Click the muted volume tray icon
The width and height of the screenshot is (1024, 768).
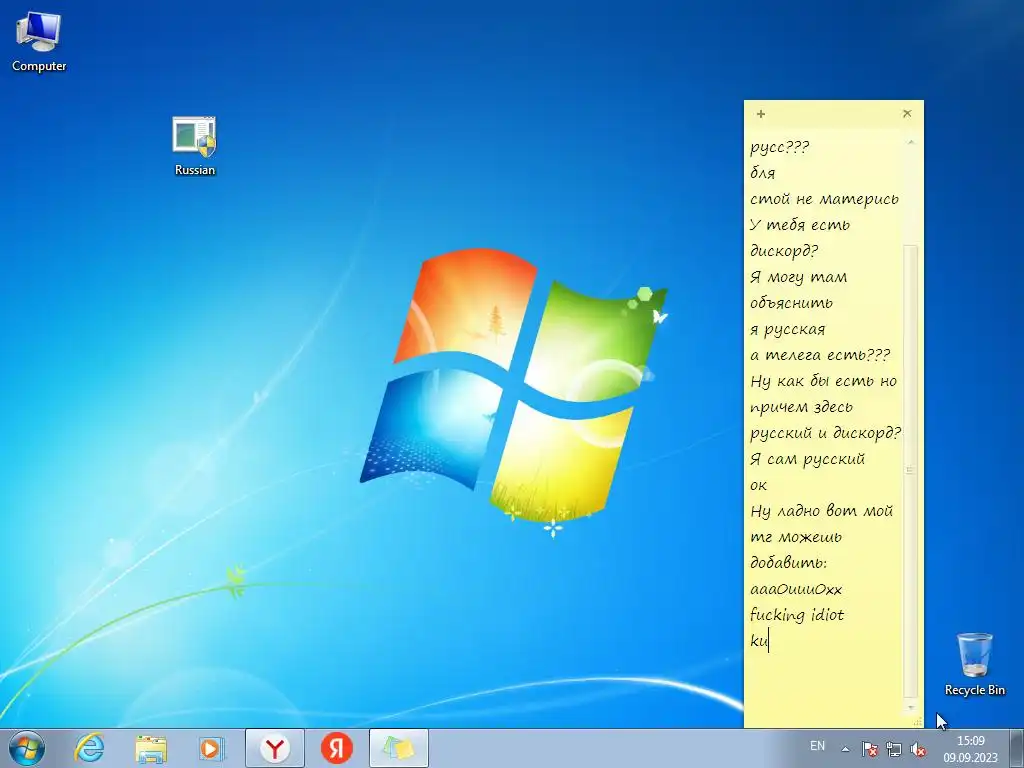pyautogui.click(x=918, y=749)
